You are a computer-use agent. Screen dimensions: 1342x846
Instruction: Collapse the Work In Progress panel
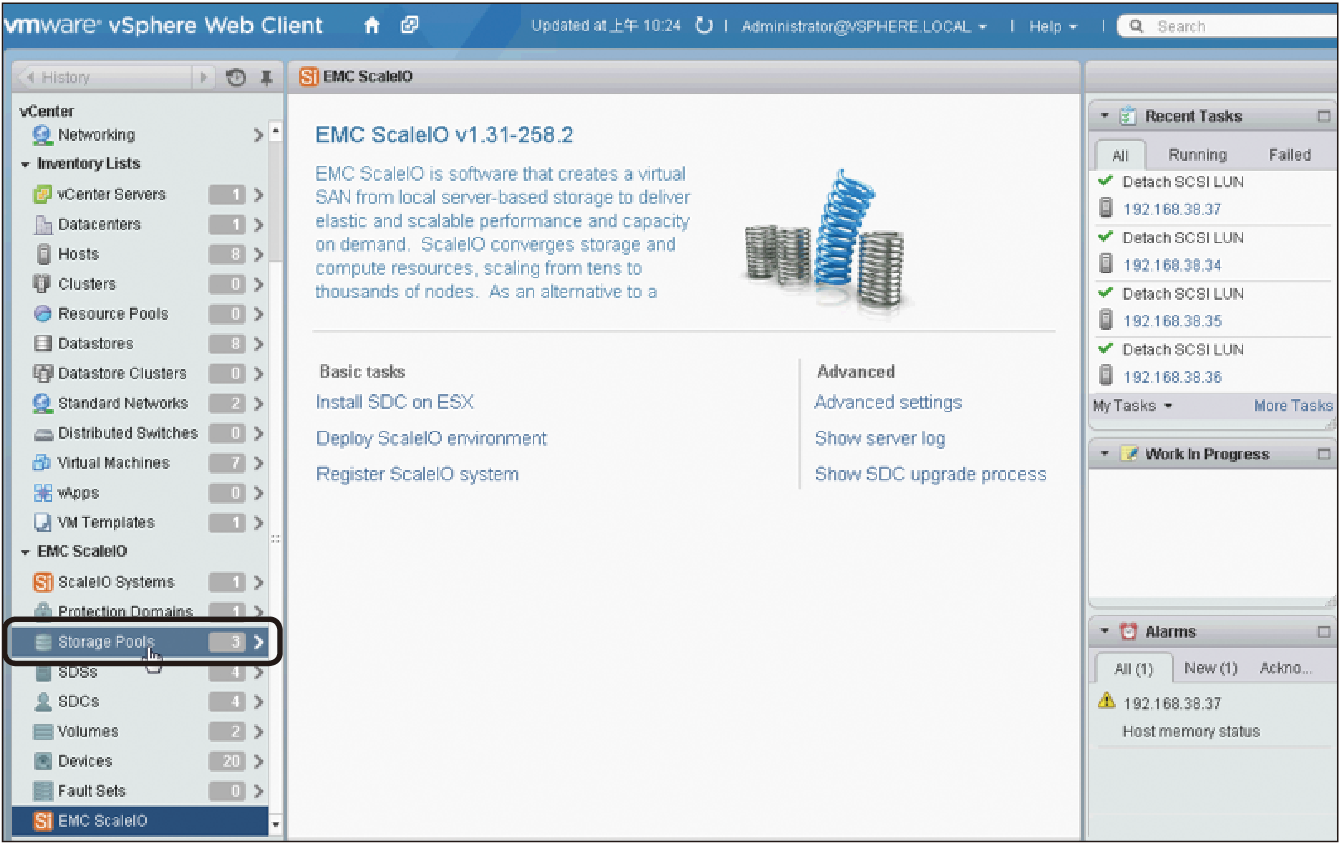click(x=1104, y=454)
